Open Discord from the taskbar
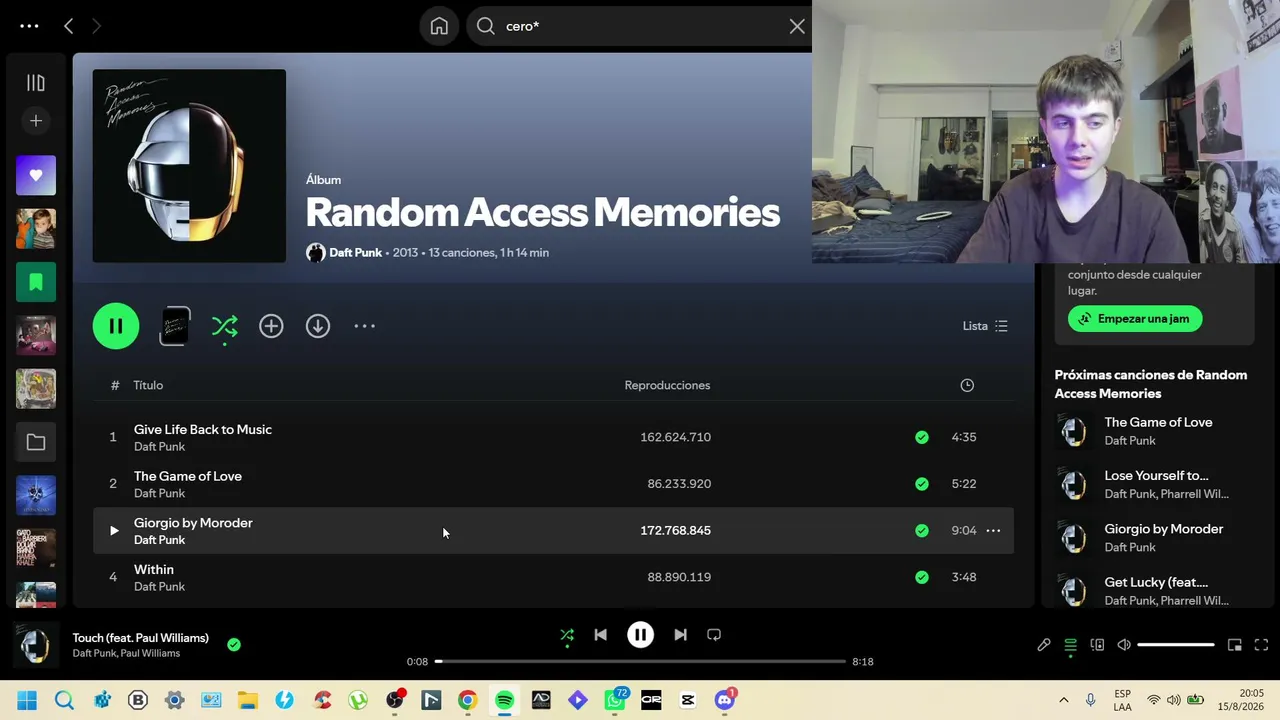Screen dimensions: 1280x720 [x=725, y=701]
